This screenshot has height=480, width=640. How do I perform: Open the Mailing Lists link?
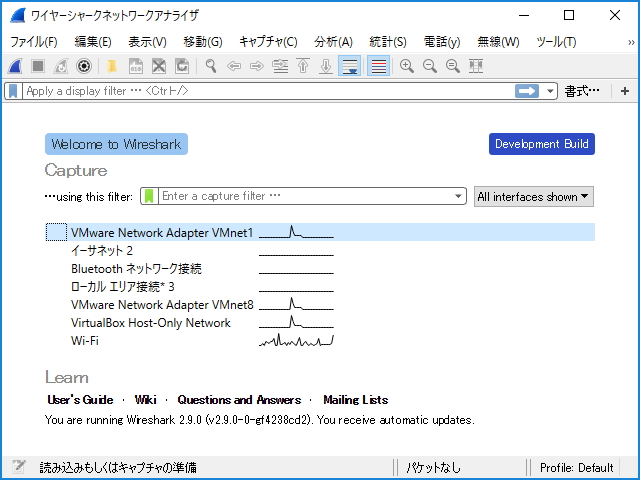[356, 400]
